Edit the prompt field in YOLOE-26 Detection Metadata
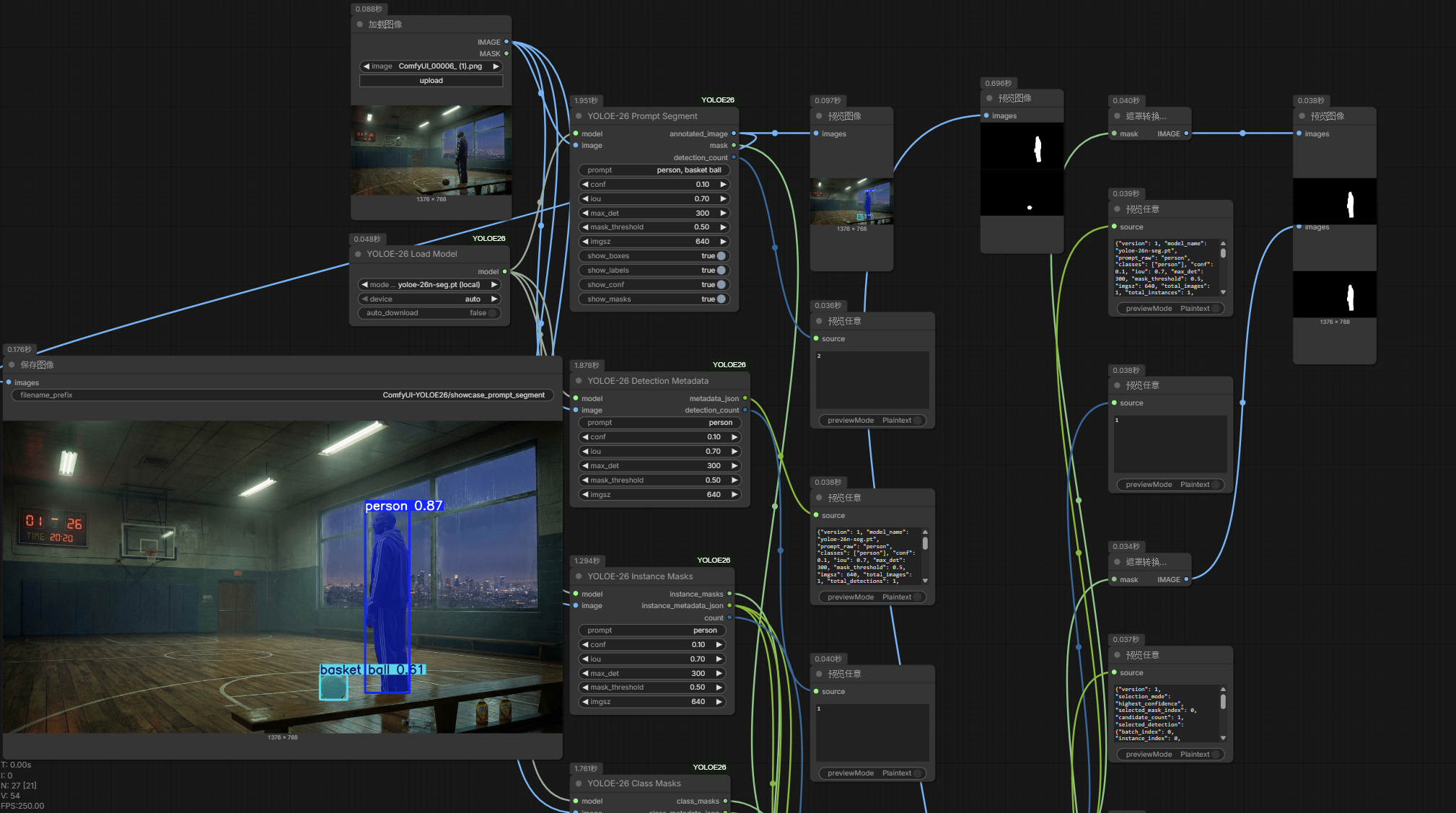1456x813 pixels. point(659,423)
